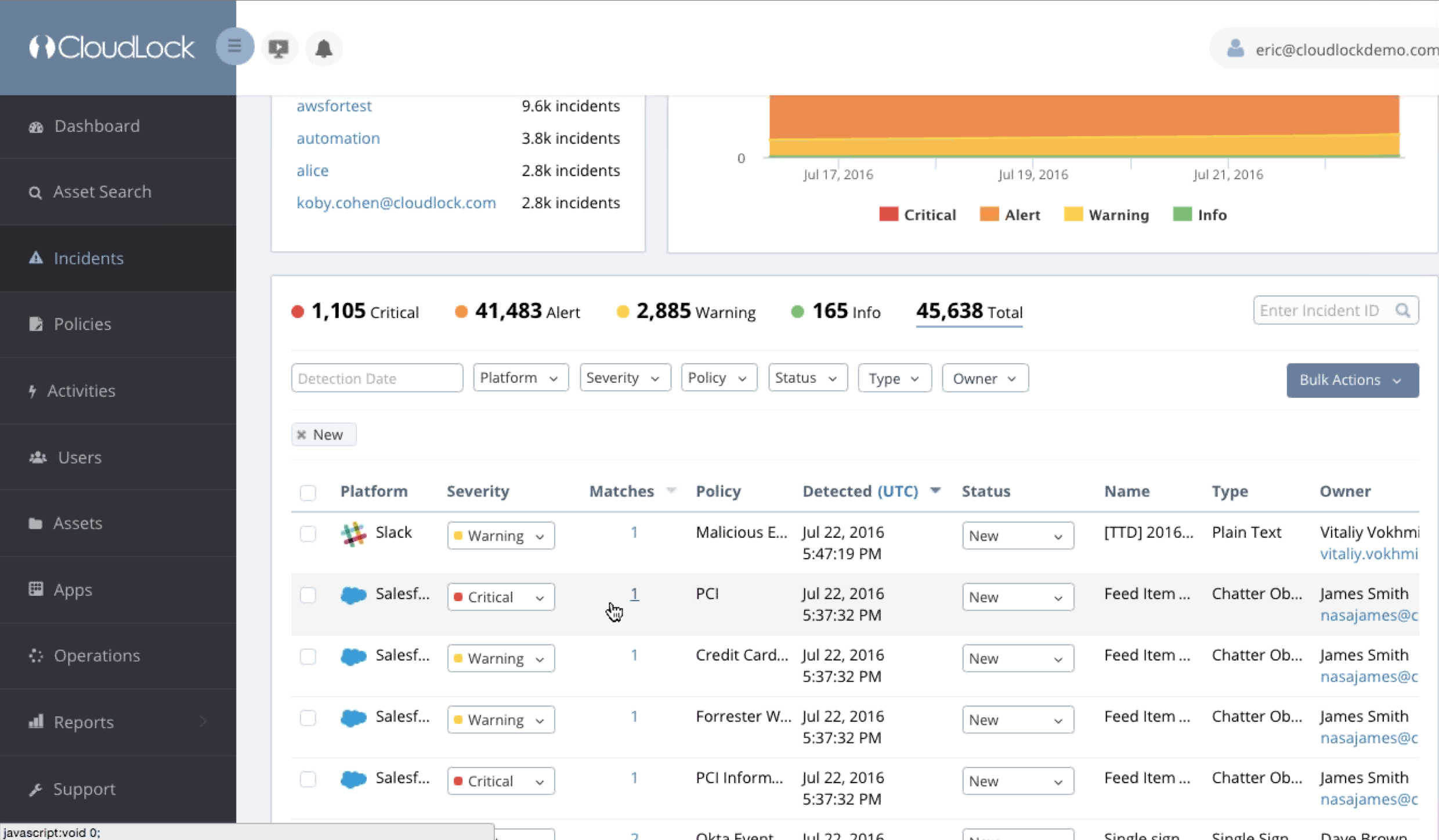
Task: Check the Slack incident row checkbox
Action: coord(308,534)
